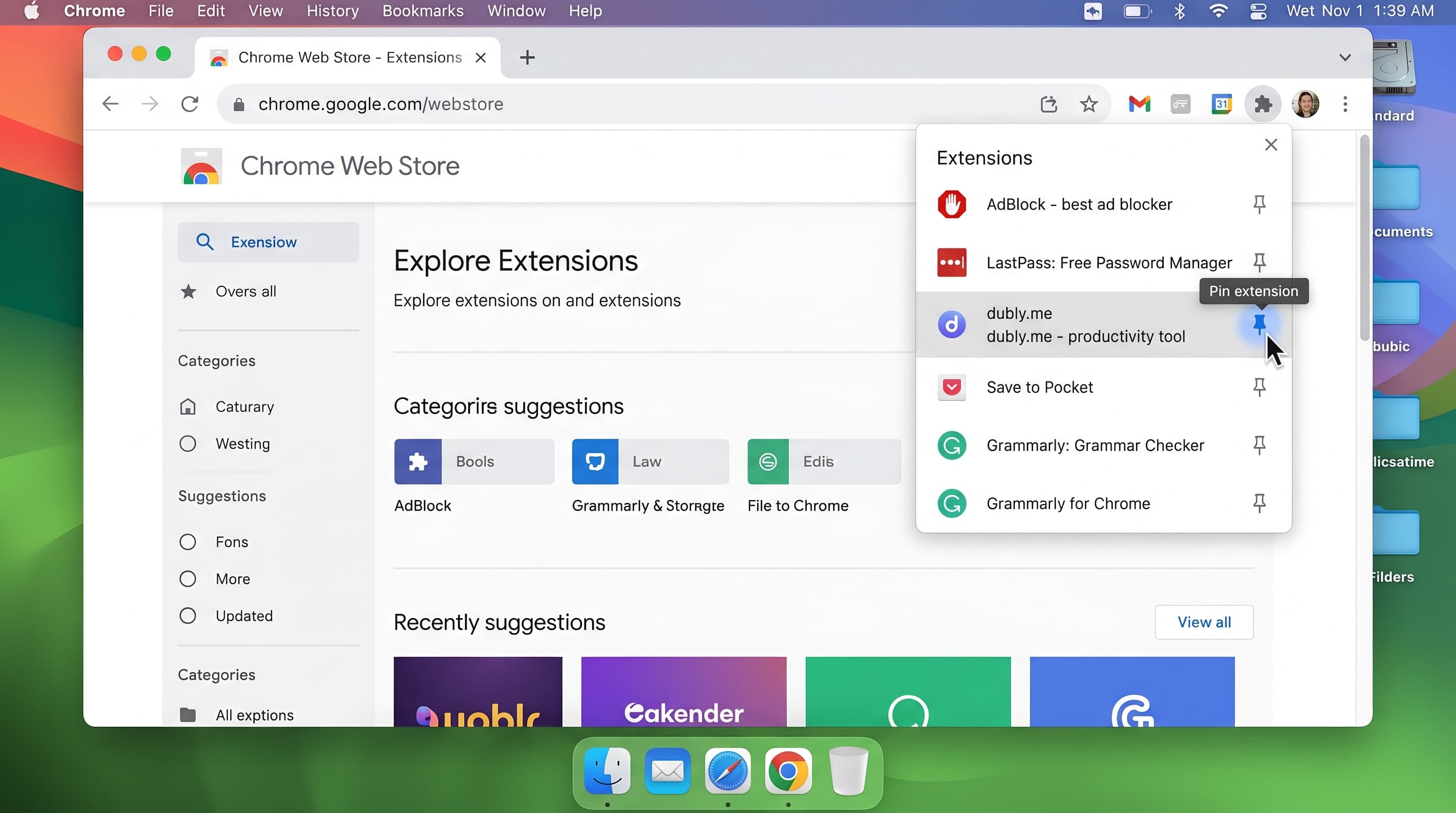Click the Save to Pocket icon
The height and width of the screenshot is (813, 1456).
[x=952, y=387]
